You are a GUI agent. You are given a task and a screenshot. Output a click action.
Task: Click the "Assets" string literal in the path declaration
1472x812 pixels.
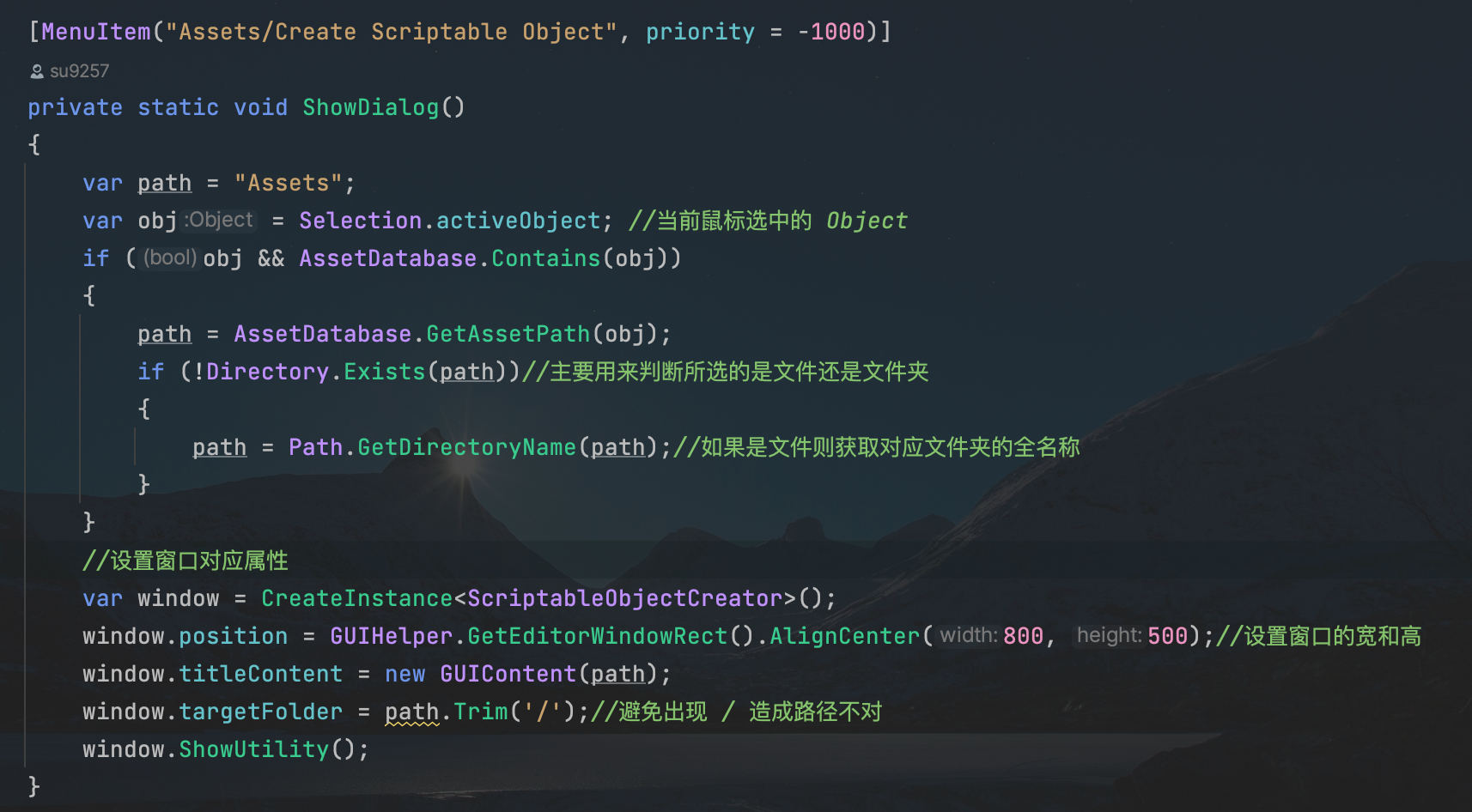pos(288,183)
